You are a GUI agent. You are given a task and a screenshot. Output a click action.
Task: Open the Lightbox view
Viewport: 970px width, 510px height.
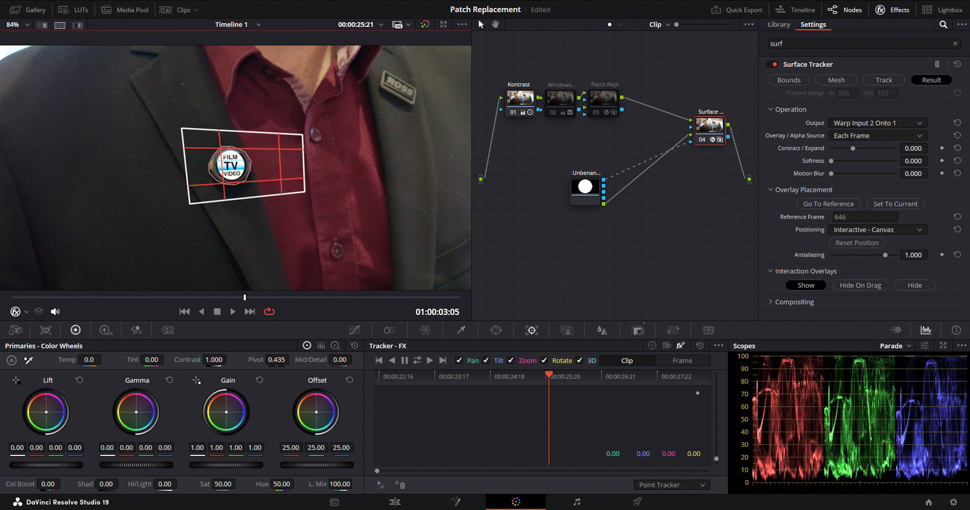point(942,10)
